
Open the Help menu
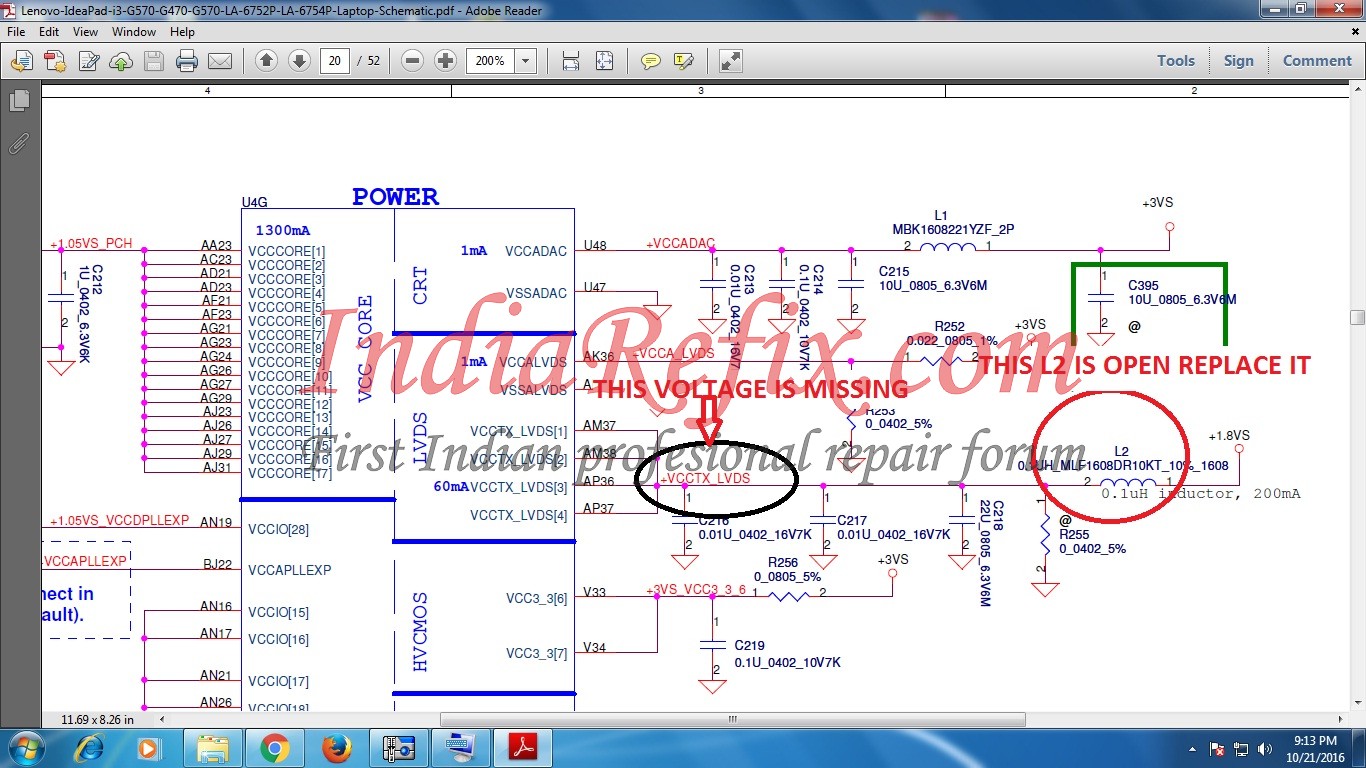(x=182, y=32)
